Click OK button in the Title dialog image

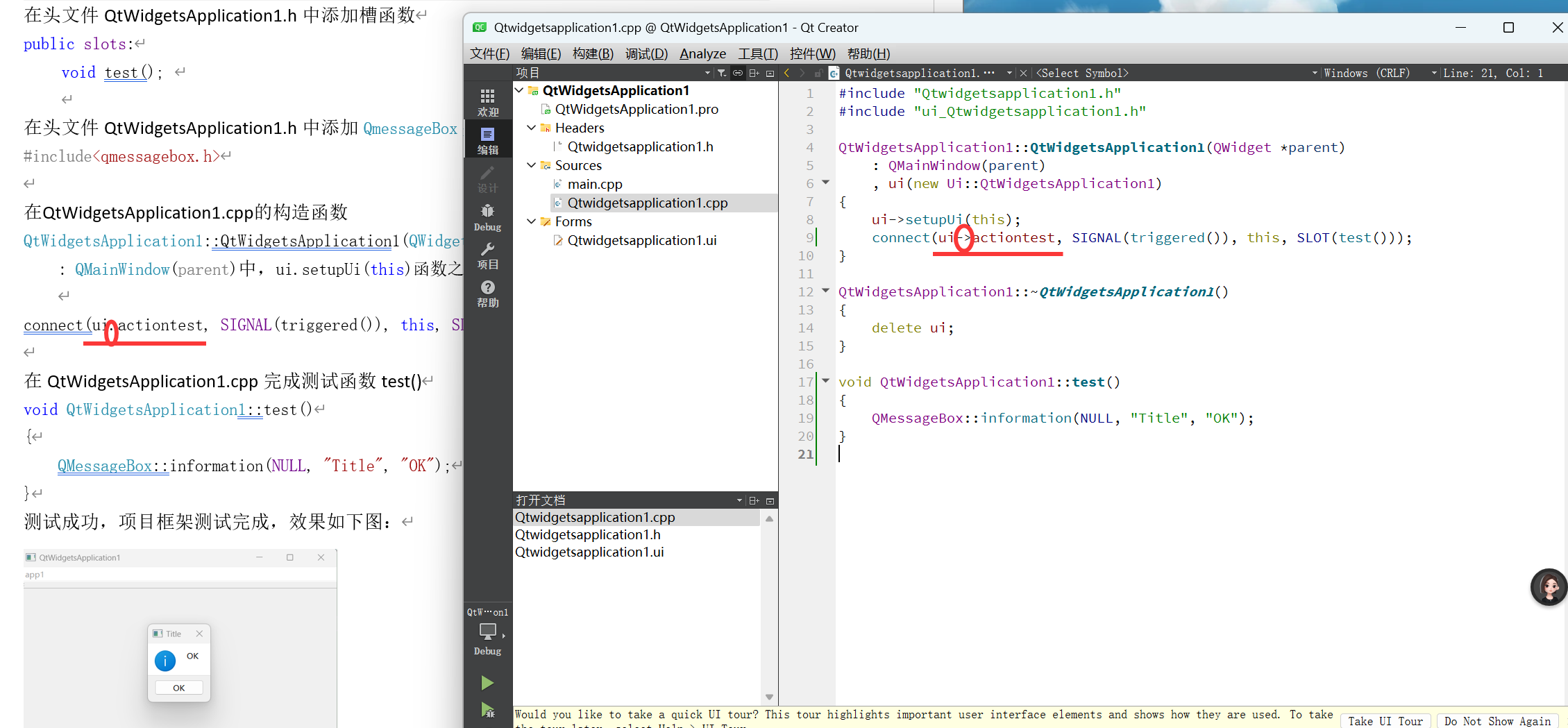coord(178,688)
